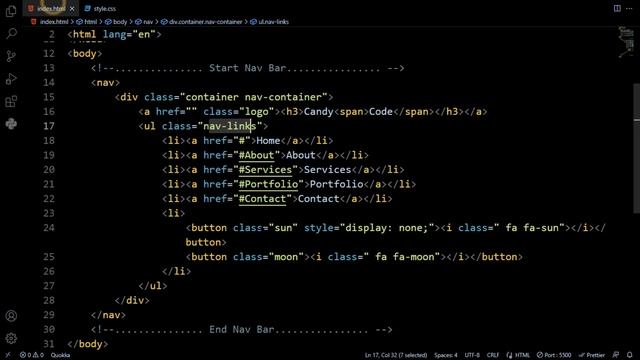The height and width of the screenshot is (360, 640).
Task: Click the body breadcrumb item
Action: tap(116, 22)
